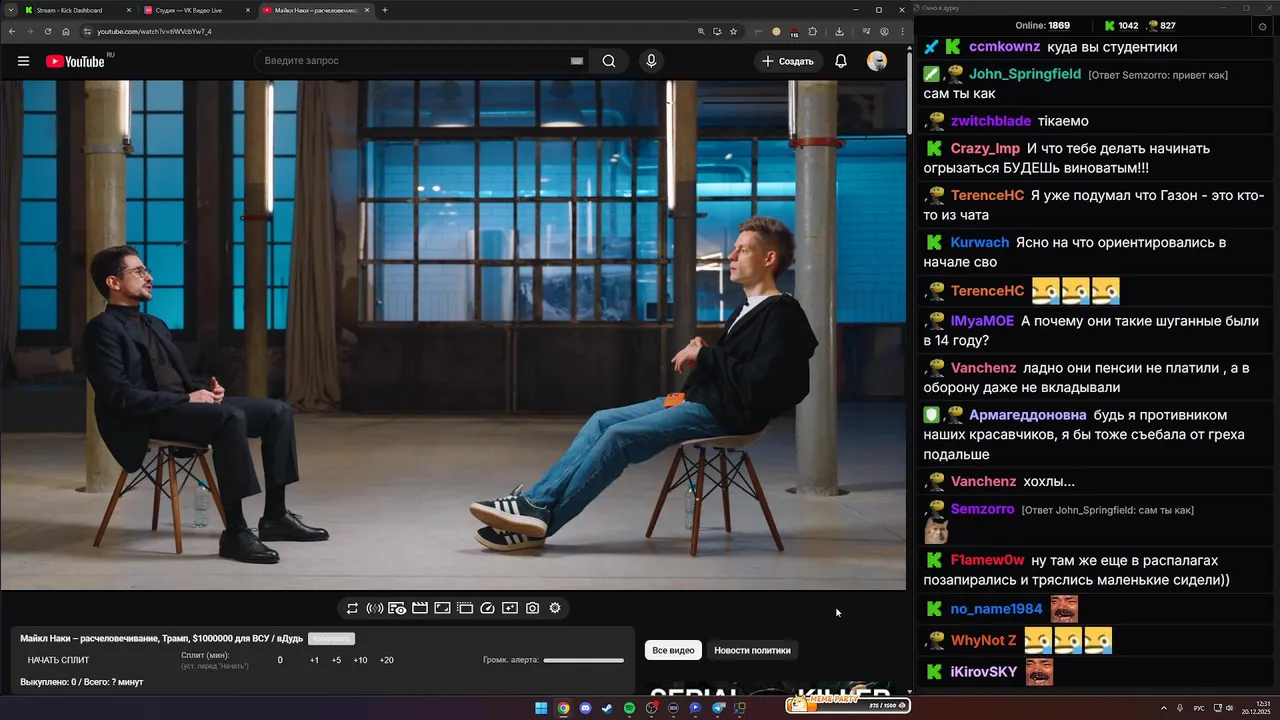Open the YouTube hamburger guide menu
Image resolution: width=1280 pixels, height=720 pixels.
pos(23,61)
